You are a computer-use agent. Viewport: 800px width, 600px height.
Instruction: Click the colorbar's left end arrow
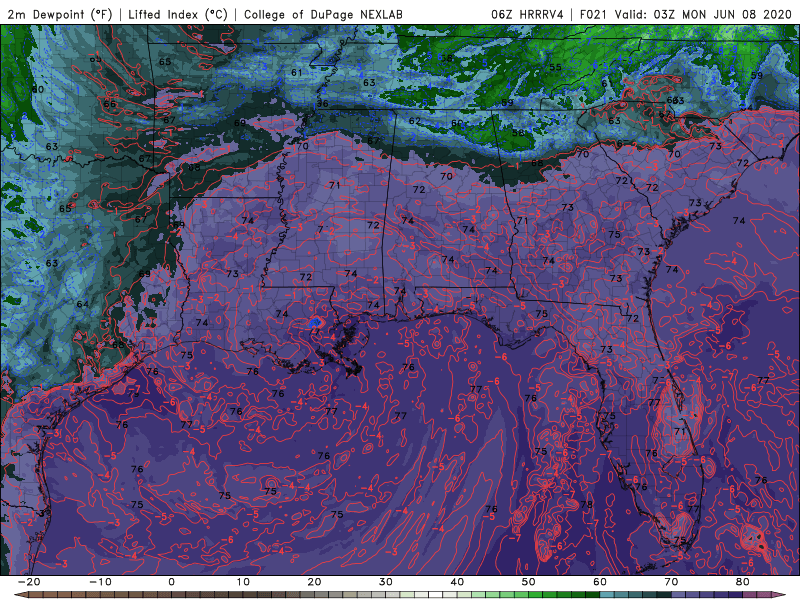(20, 595)
